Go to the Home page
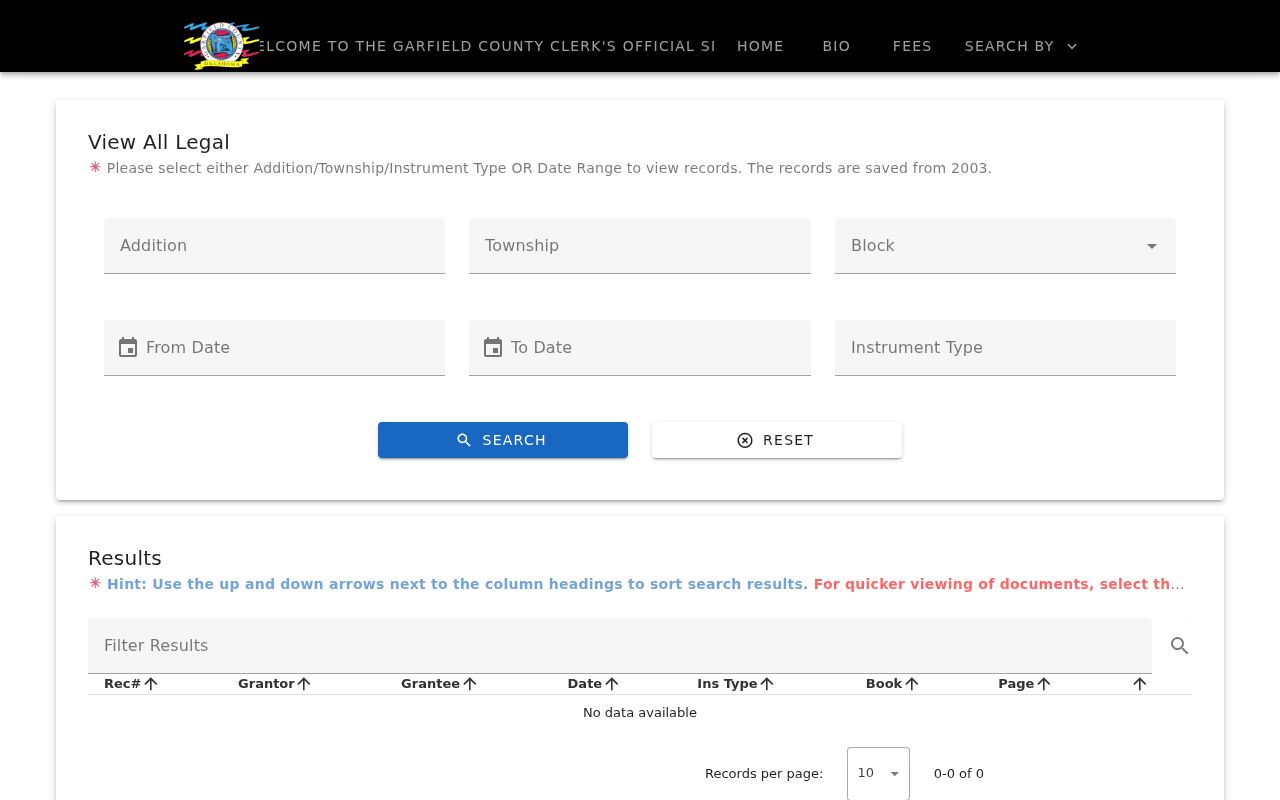 click(760, 46)
